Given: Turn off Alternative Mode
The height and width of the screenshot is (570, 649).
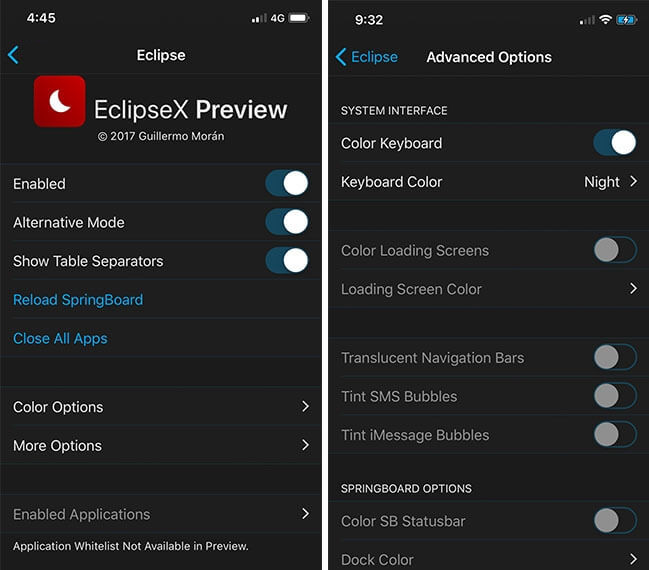Looking at the screenshot, I should pyautogui.click(x=287, y=222).
